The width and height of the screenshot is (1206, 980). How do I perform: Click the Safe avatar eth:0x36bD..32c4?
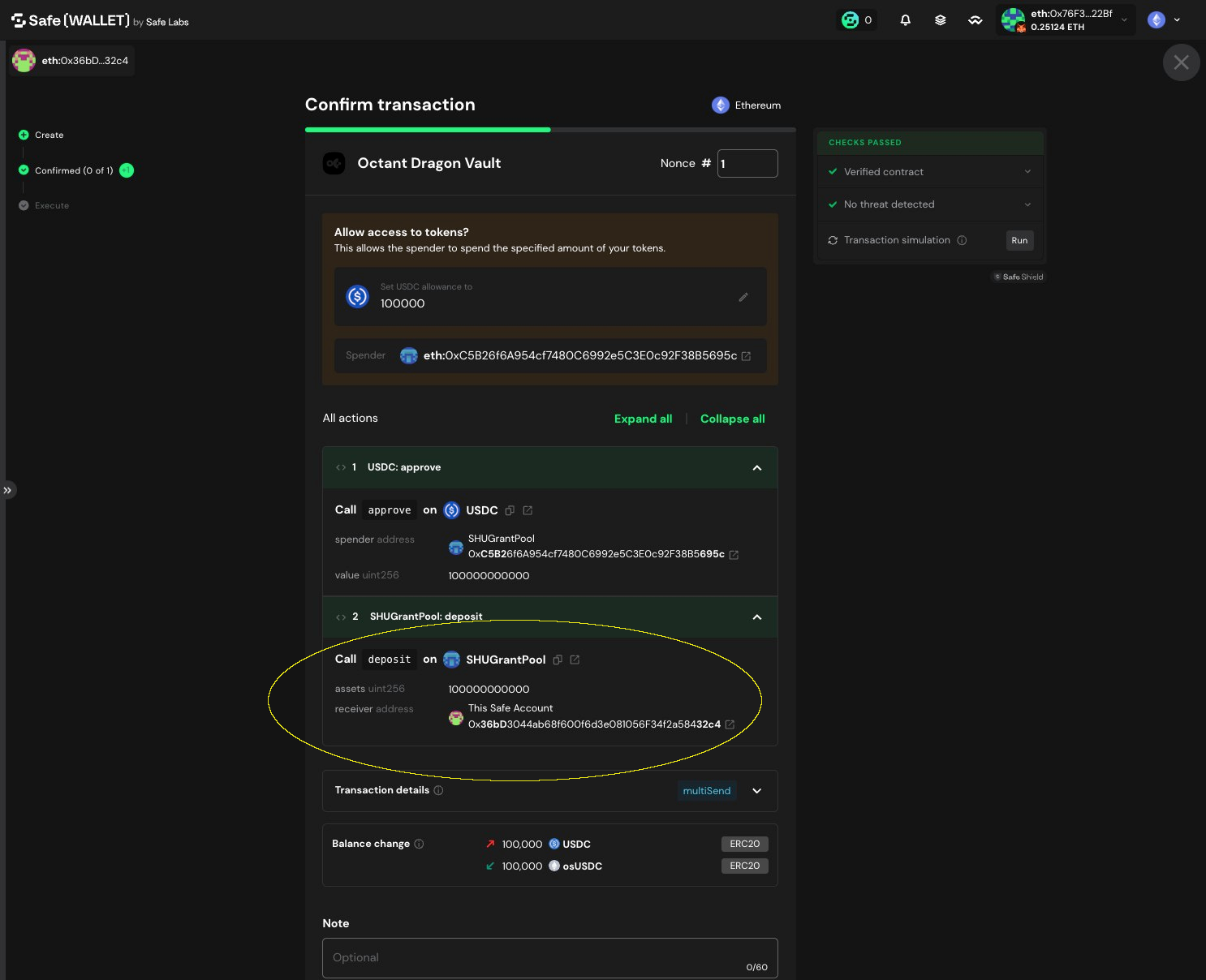click(x=24, y=61)
